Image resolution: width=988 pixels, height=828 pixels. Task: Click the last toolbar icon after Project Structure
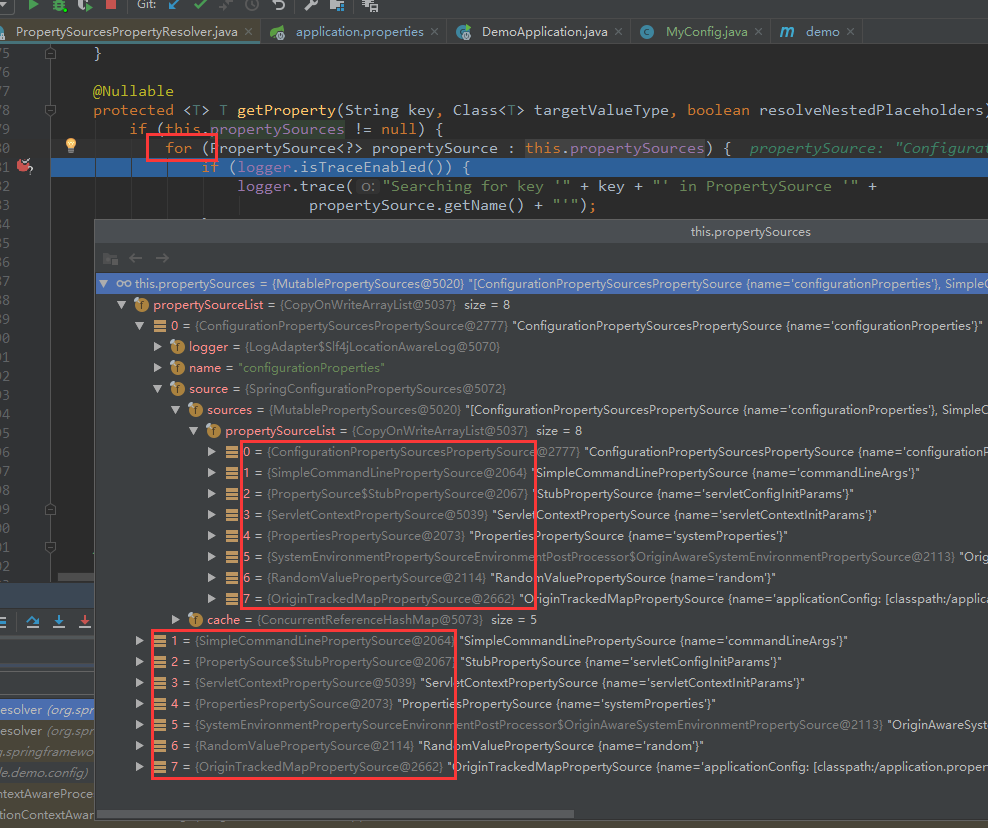(x=370, y=6)
